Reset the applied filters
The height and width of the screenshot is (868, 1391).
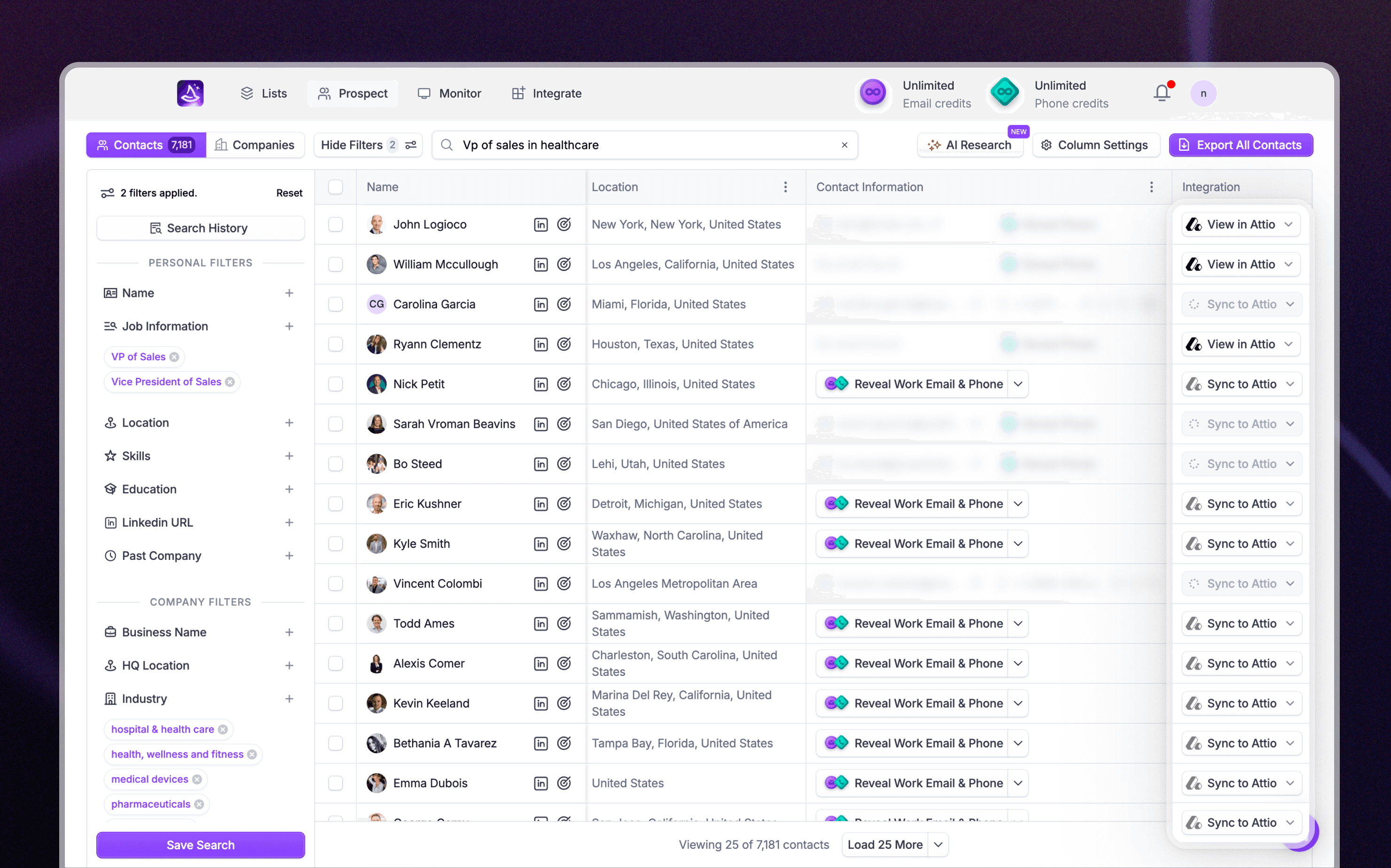click(x=289, y=194)
